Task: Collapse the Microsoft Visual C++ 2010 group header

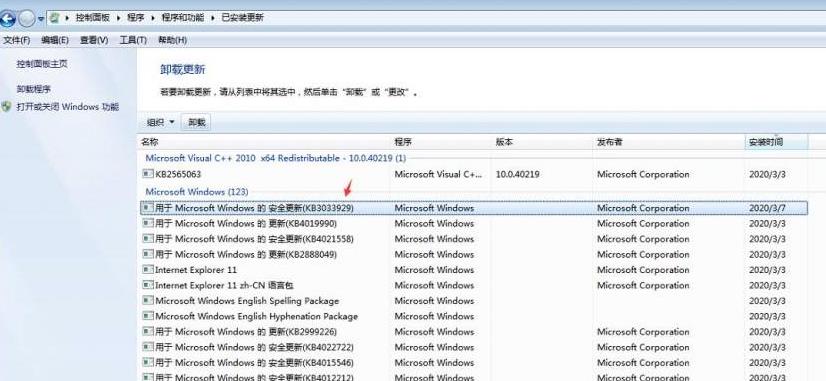Action: tap(276, 158)
